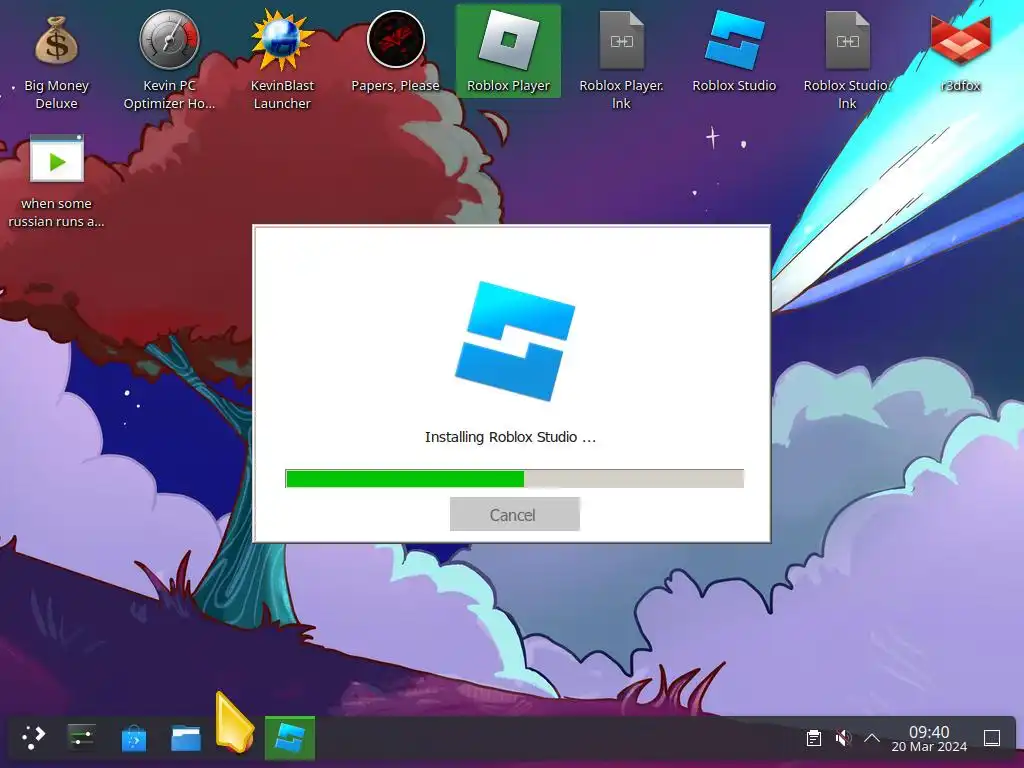This screenshot has height=768, width=1024.
Task: Click the green installation progress bar
Action: pyautogui.click(x=514, y=478)
